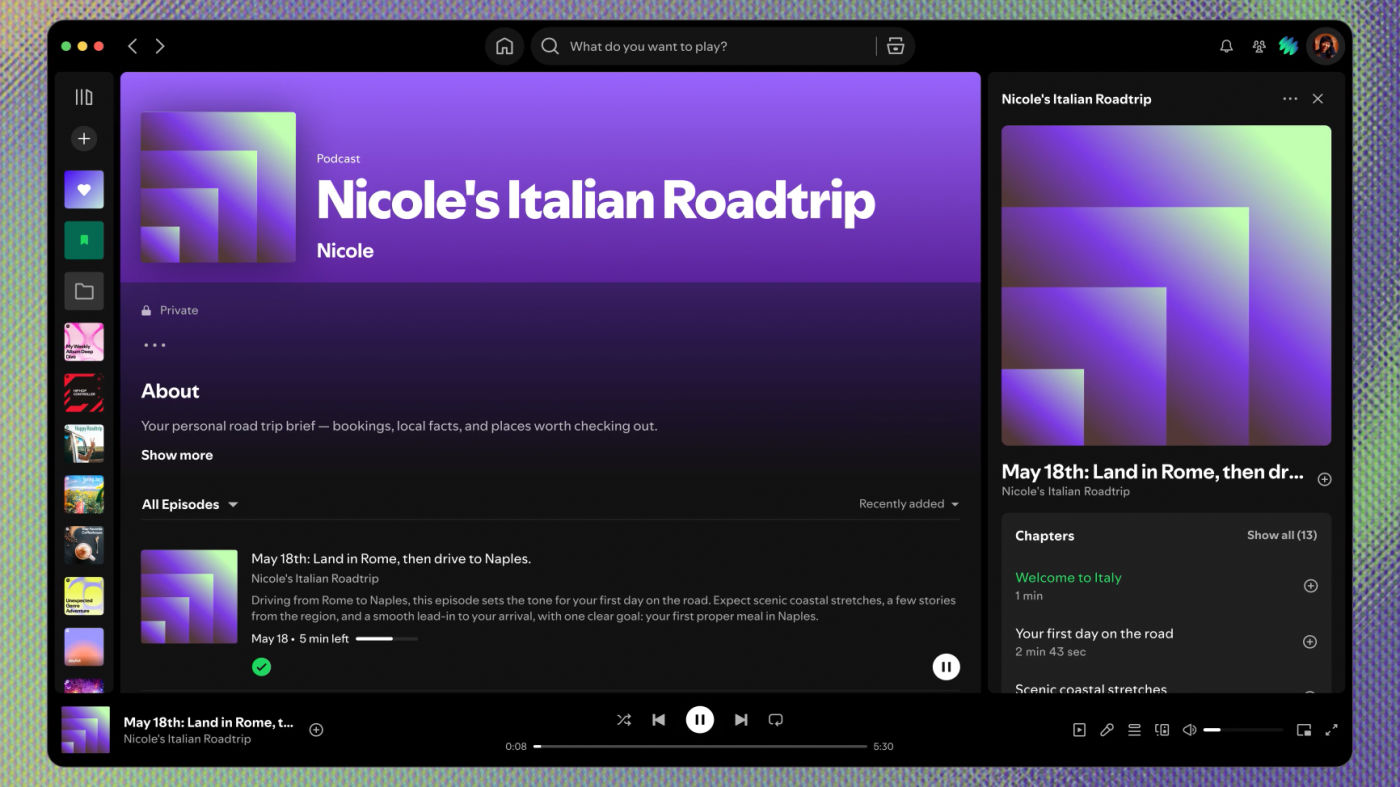Screen dimensions: 1400x787
Task: Open the All Episodes filter dropdown
Action: click(190, 505)
